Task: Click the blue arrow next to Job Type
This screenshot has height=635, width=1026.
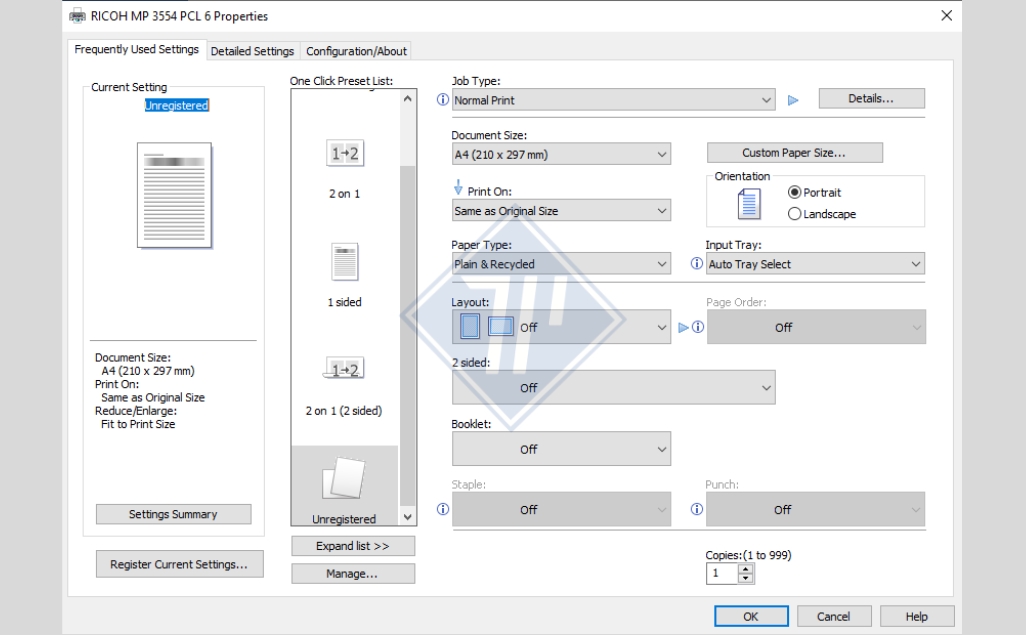Action: coord(793,100)
